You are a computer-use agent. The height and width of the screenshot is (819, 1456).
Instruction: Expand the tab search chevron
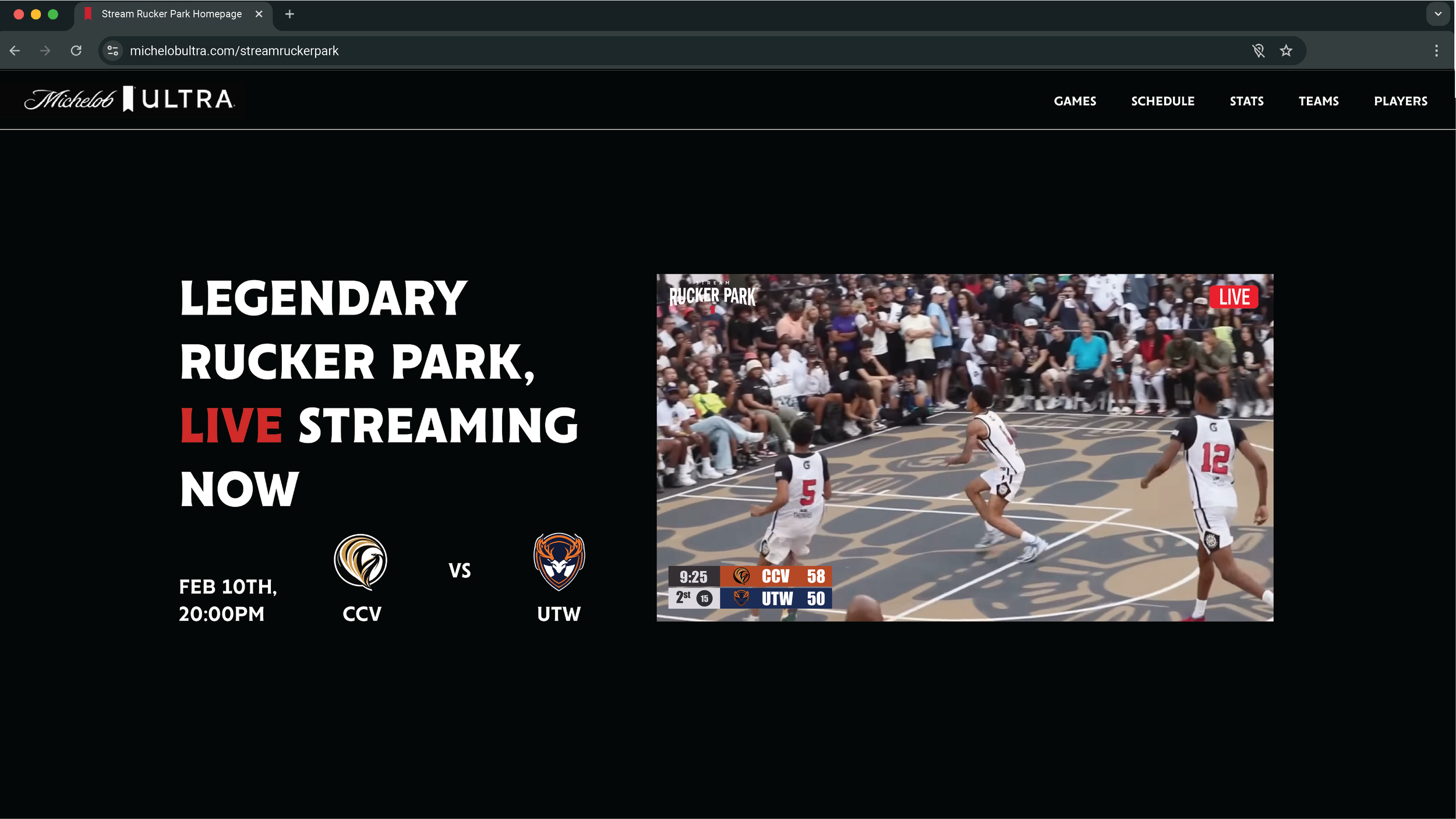(1437, 14)
